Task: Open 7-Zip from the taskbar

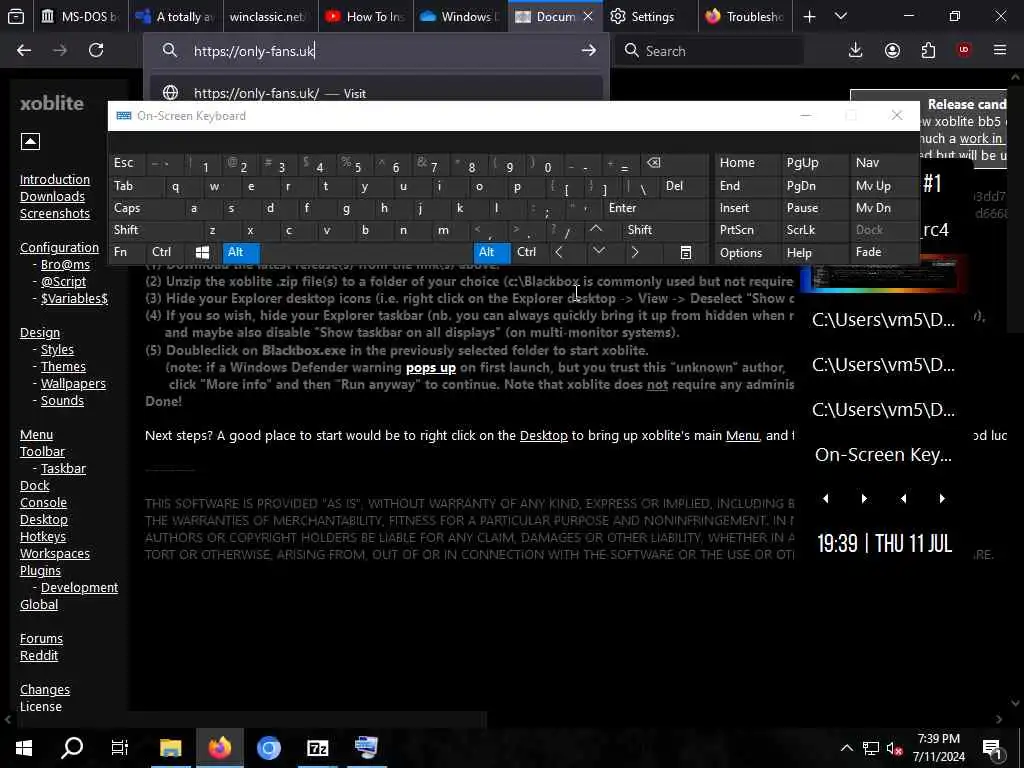Action: (317, 748)
